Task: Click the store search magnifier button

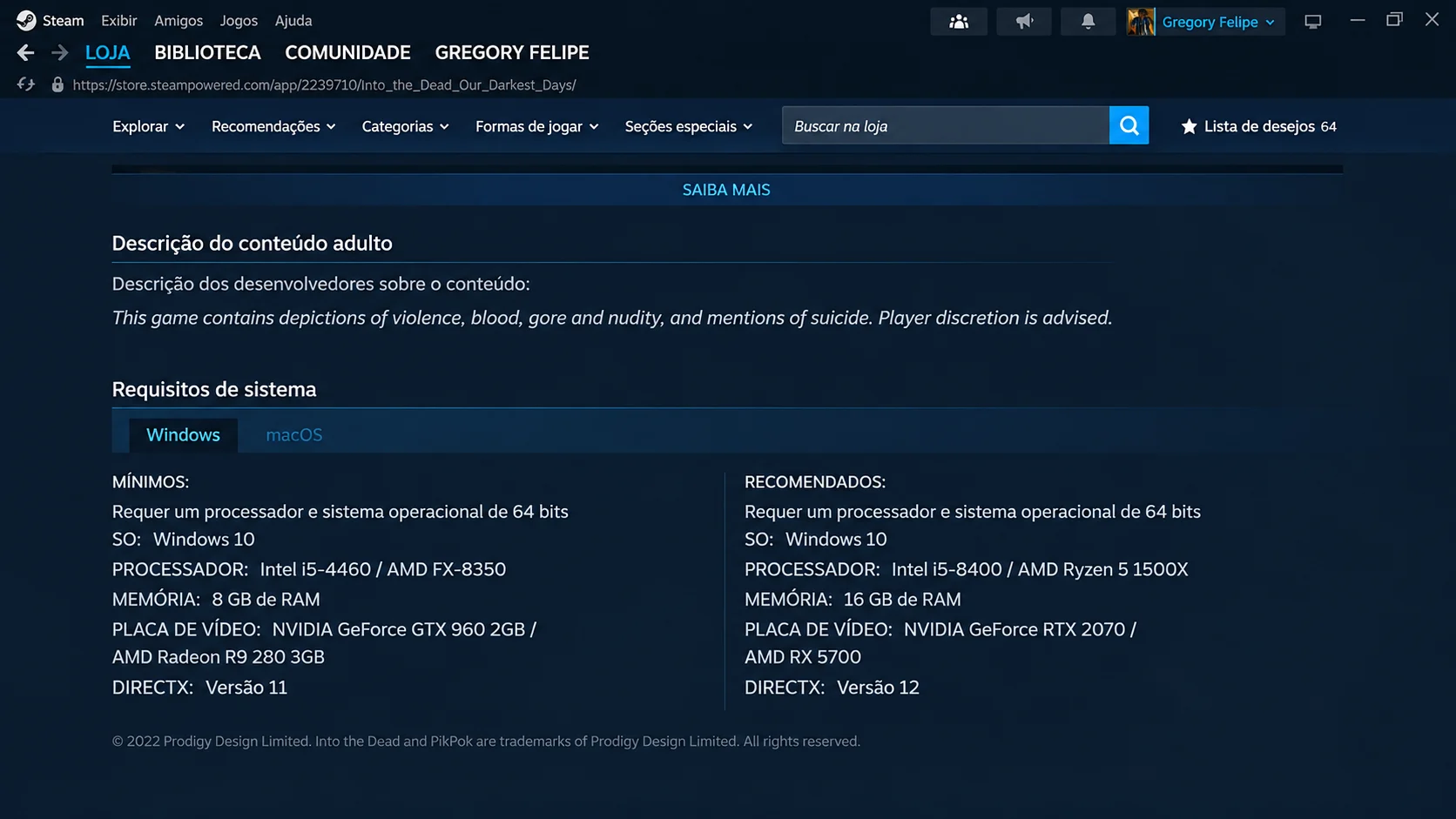Action: 1129,126
